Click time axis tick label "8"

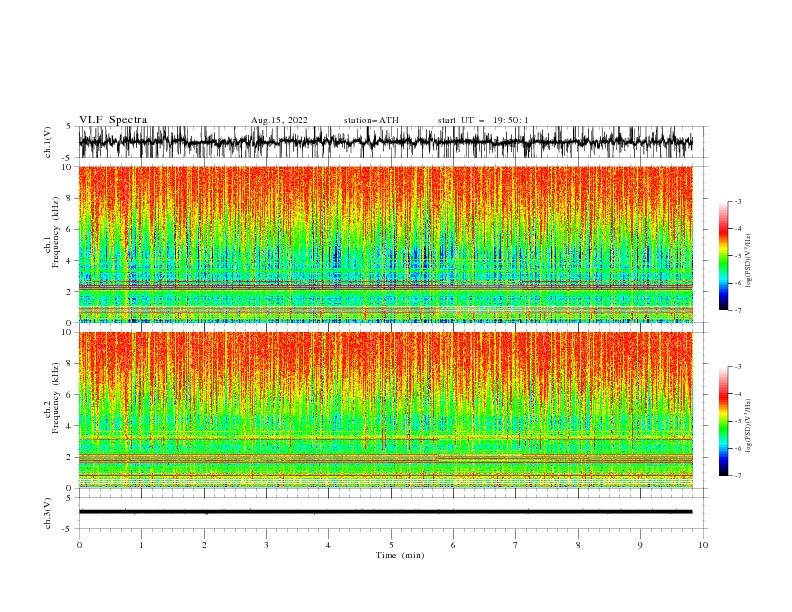(578, 545)
